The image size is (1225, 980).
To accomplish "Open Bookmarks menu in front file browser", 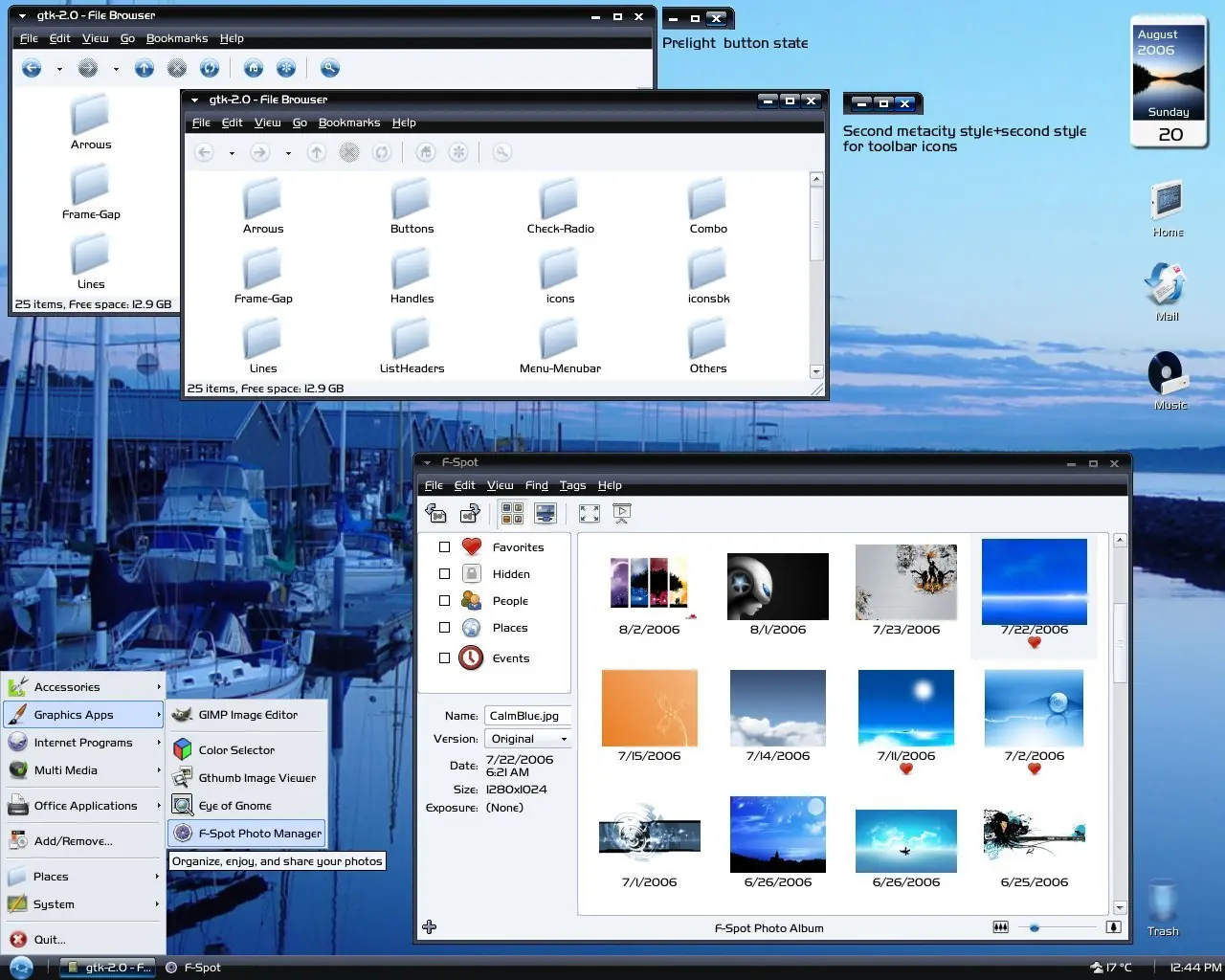I will 349,122.
